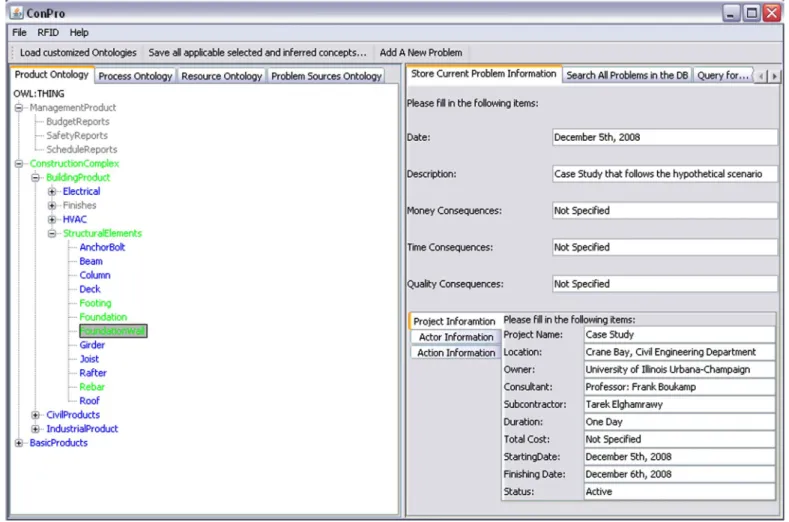Open the Action Information side tab
Image resolution: width=789 pixels, height=522 pixels.
456,353
